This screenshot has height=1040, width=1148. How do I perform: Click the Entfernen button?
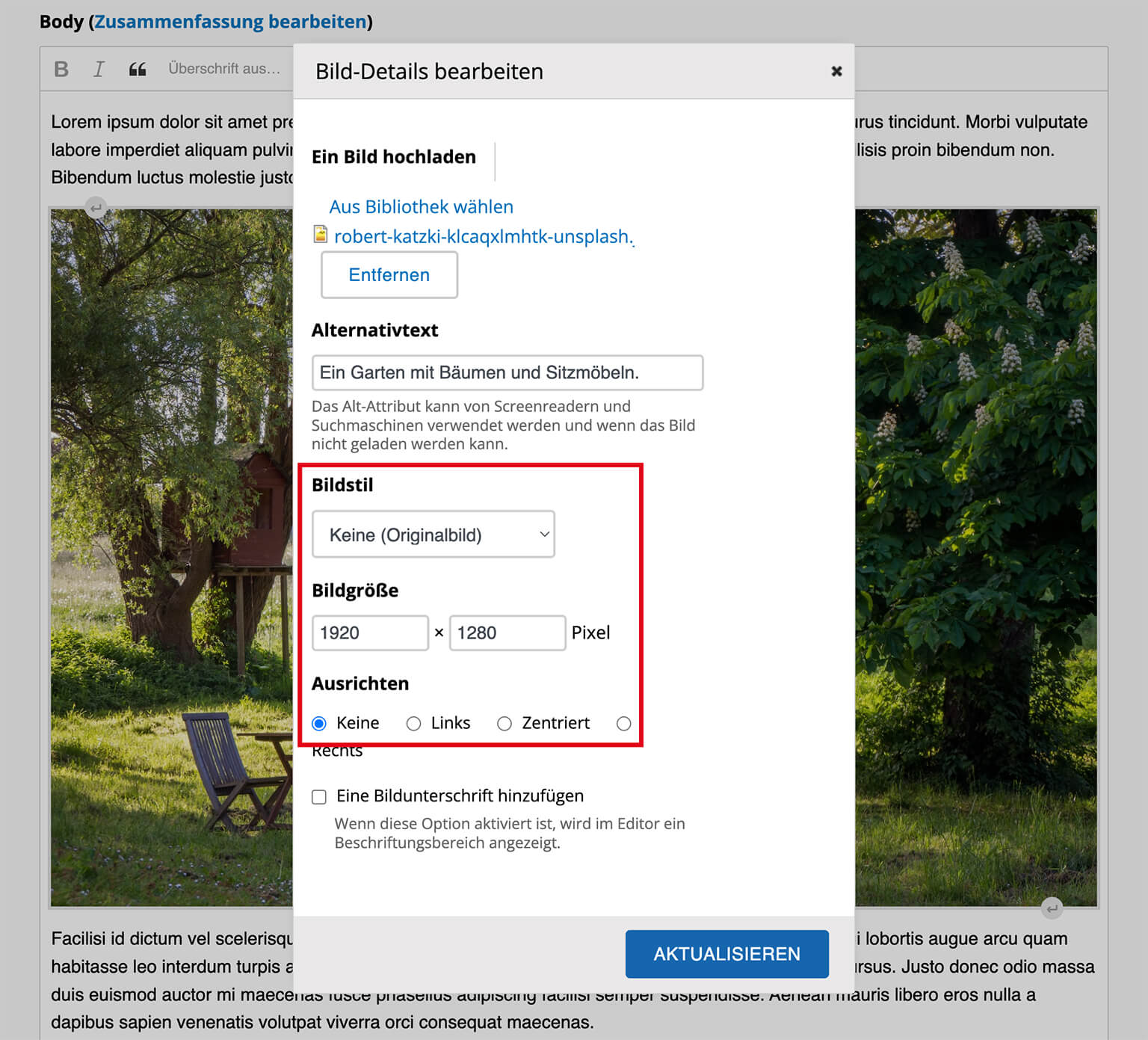(389, 274)
